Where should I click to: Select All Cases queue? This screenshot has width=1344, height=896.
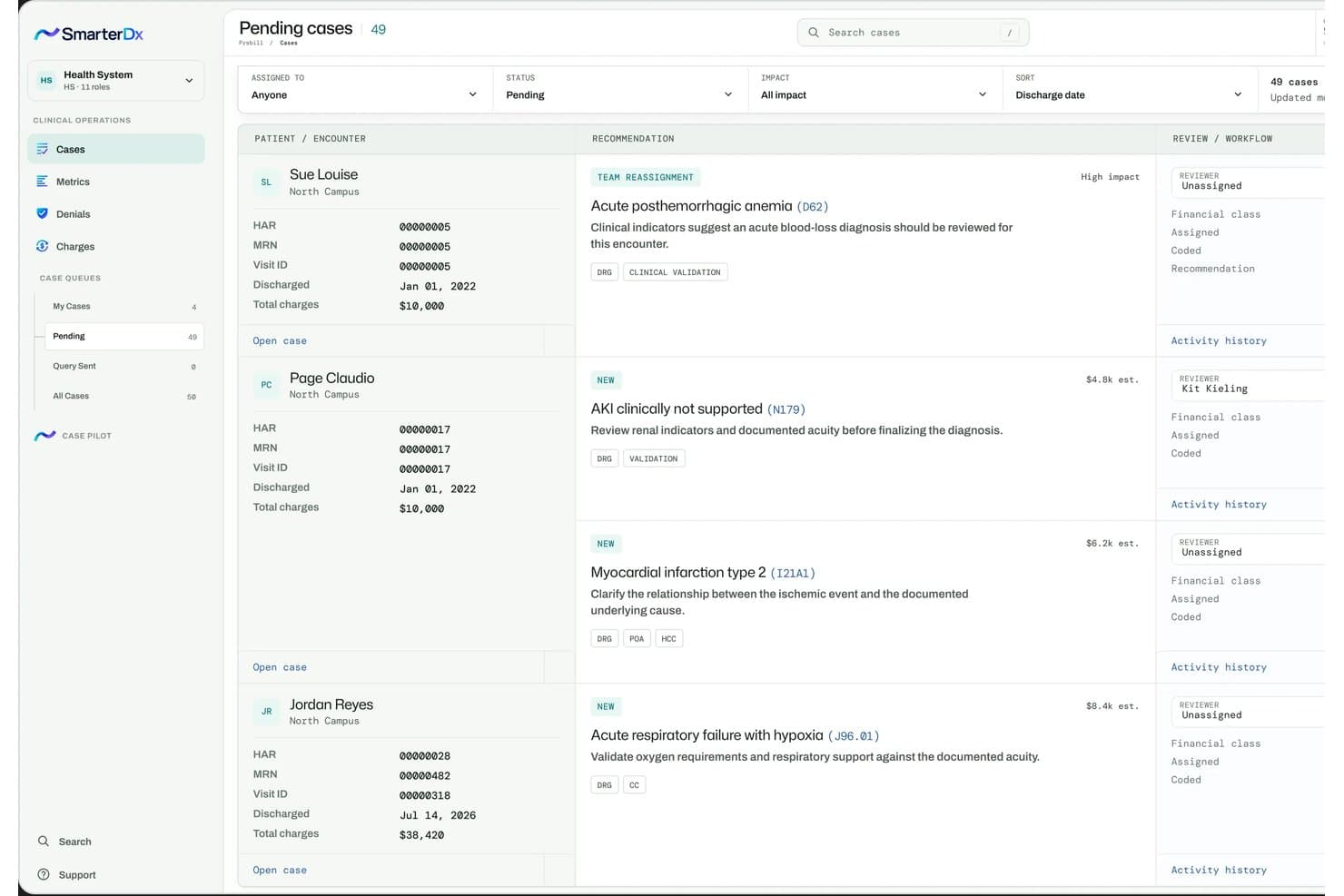124,396
